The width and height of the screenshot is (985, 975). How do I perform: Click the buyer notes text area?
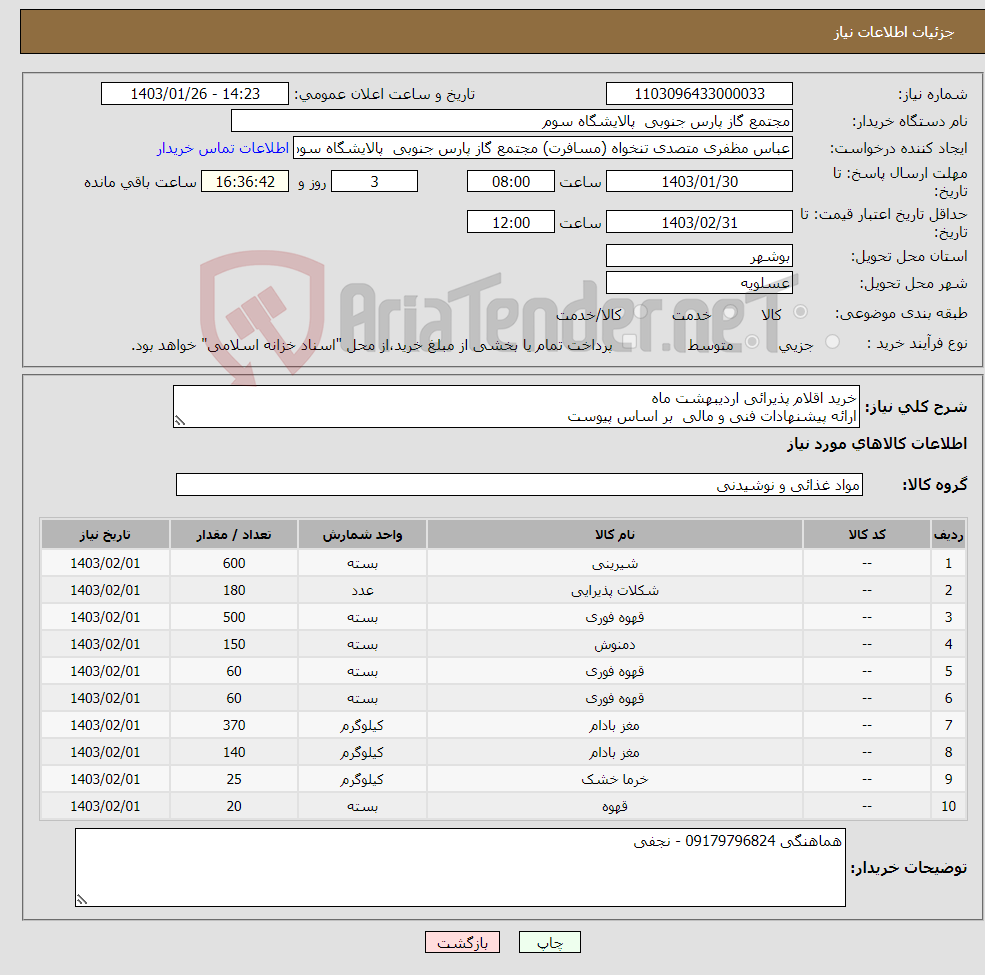click(460, 868)
